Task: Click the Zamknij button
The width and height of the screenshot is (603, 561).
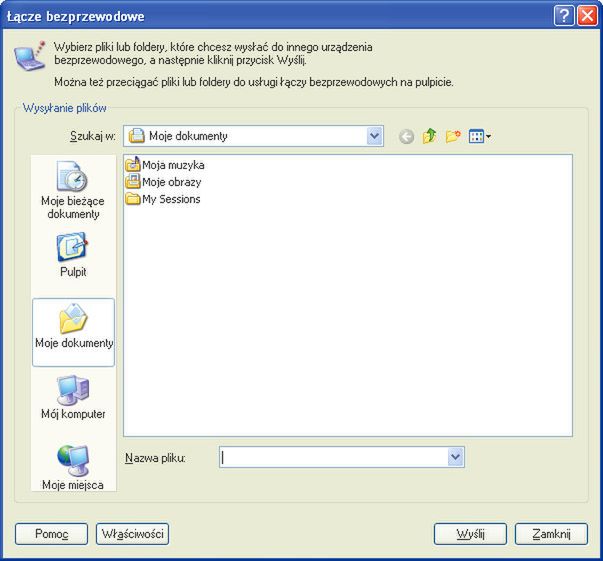Action: [x=551, y=534]
